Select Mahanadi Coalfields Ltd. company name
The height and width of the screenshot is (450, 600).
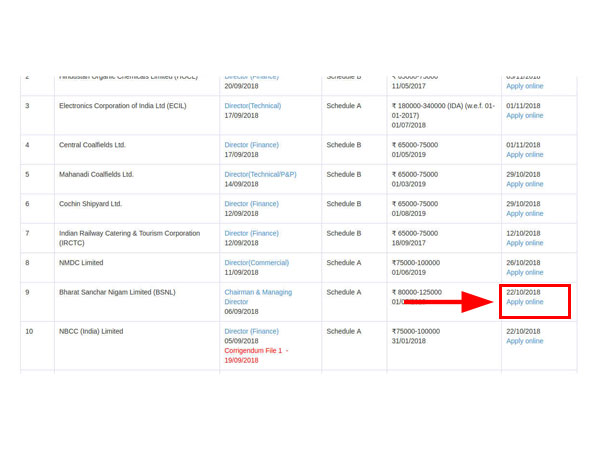click(96, 174)
